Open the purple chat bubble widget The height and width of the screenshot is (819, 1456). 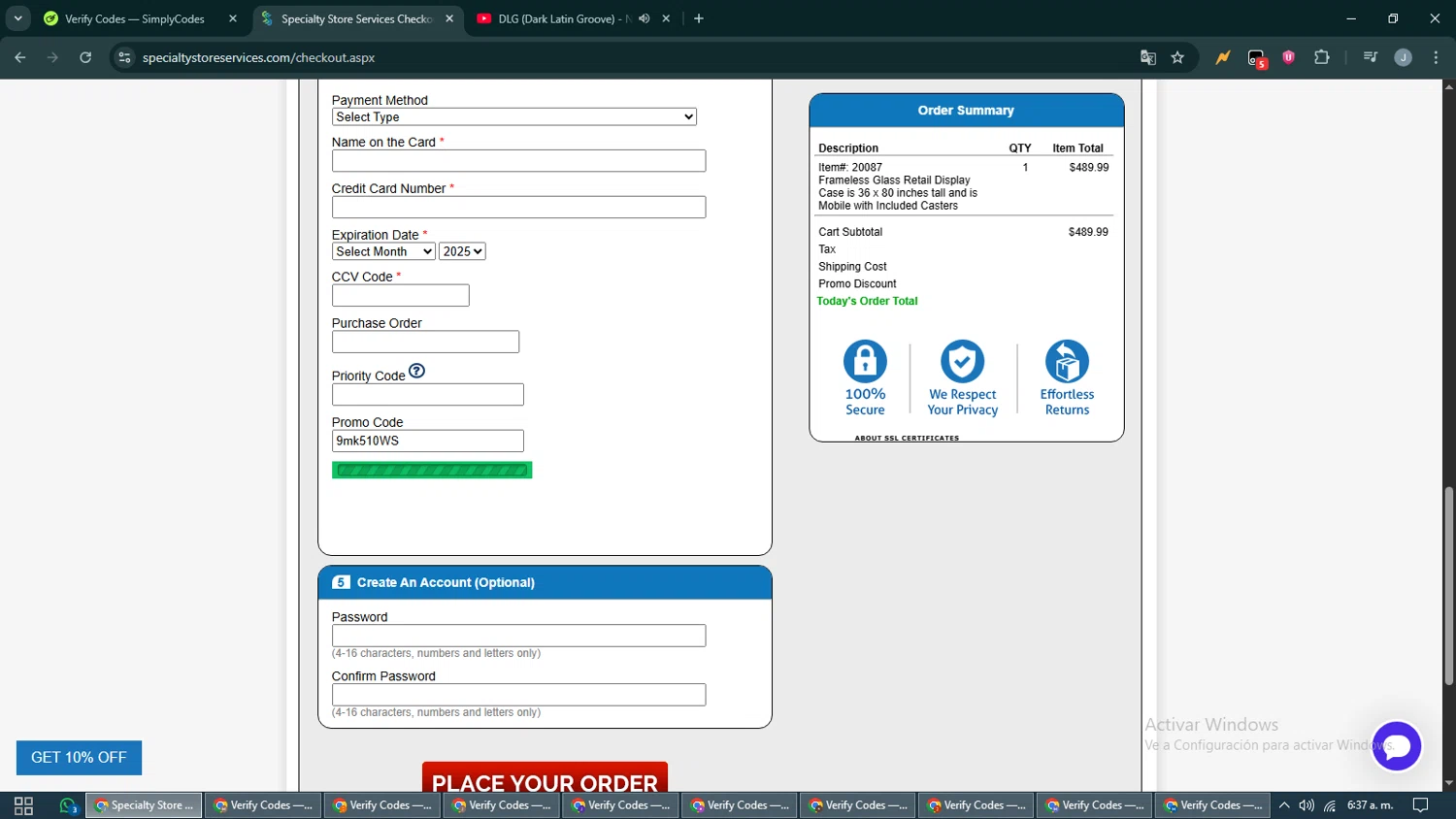point(1397,745)
